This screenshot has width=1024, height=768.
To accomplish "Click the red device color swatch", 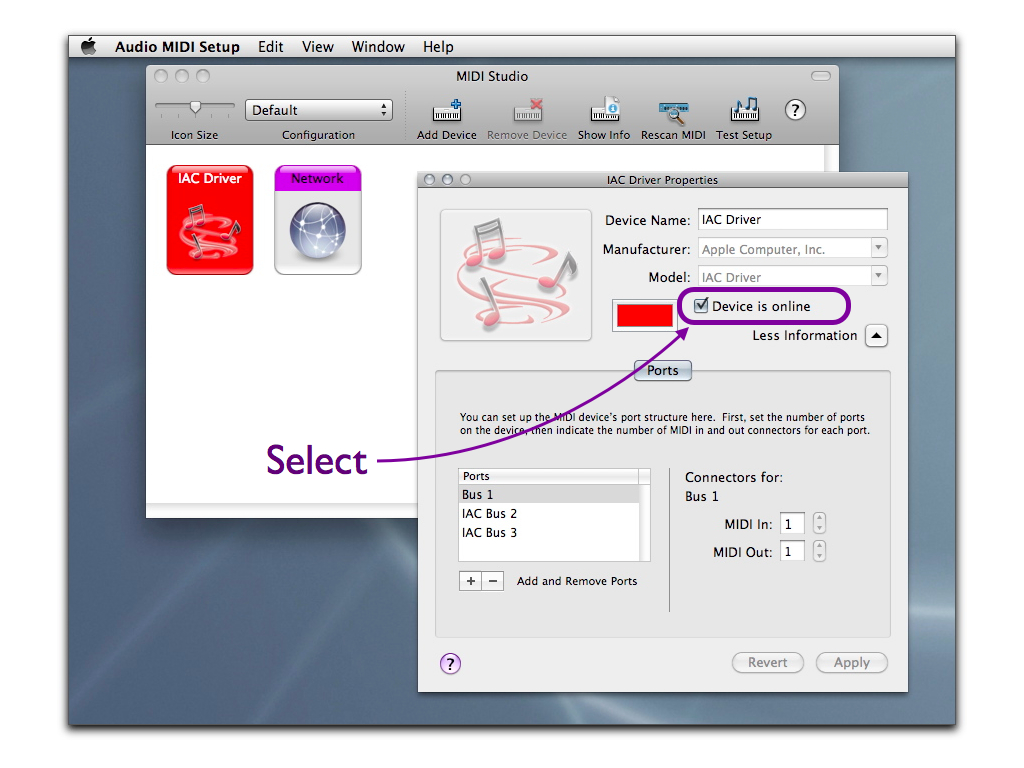I will (645, 315).
